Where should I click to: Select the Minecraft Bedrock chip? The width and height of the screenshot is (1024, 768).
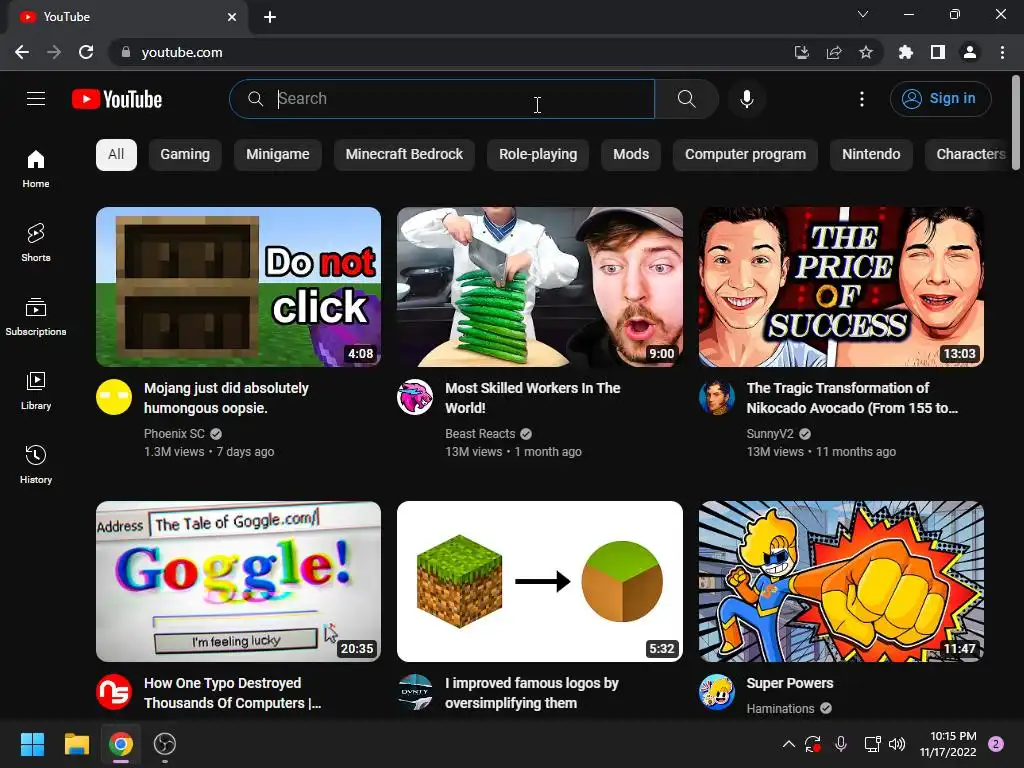click(x=404, y=155)
